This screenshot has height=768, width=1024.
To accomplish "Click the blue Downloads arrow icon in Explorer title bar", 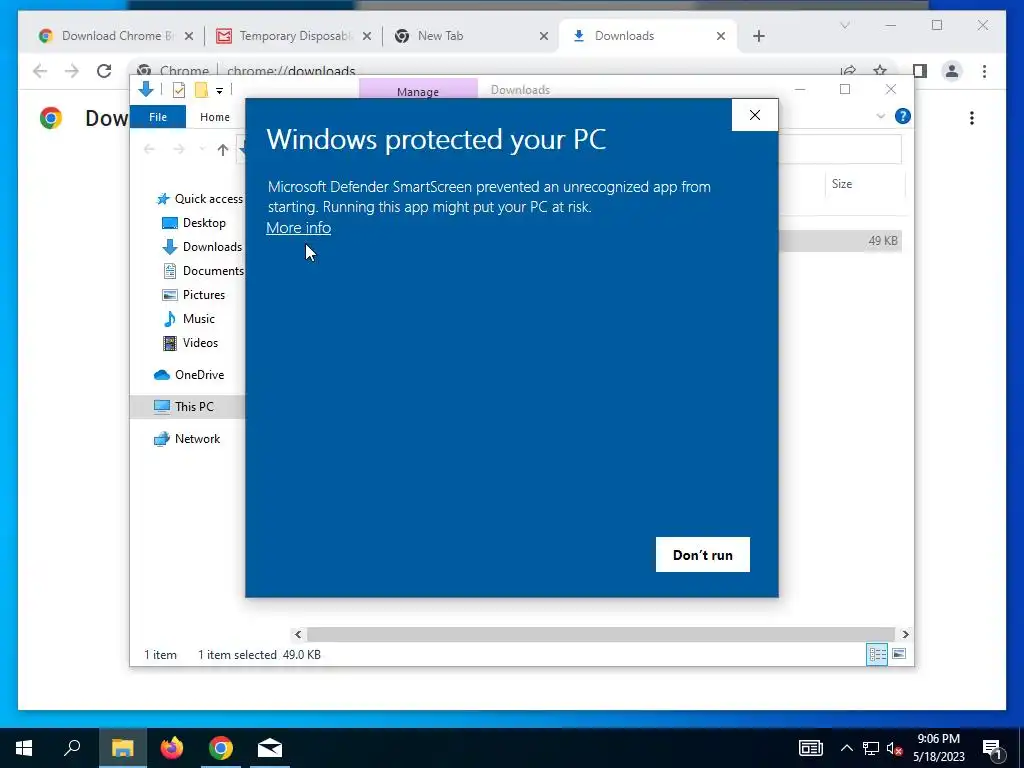I will pyautogui.click(x=146, y=89).
